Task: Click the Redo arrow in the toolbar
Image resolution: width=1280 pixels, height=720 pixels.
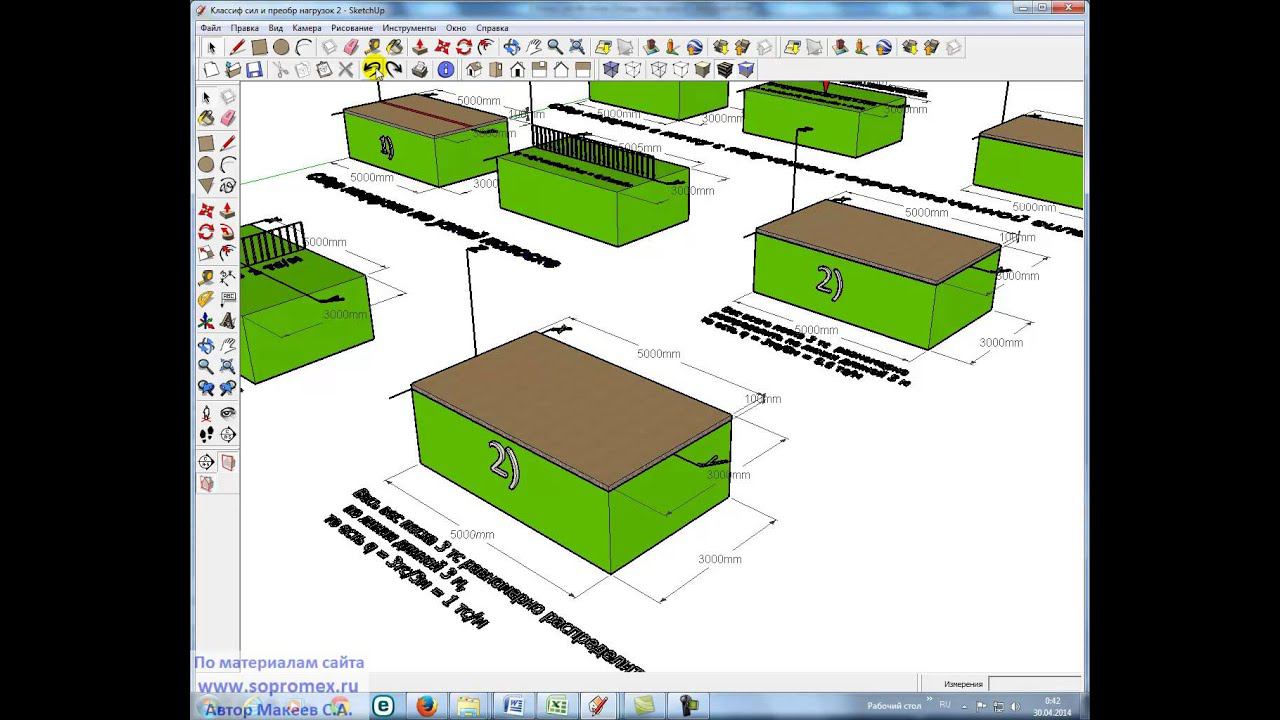Action: click(x=394, y=69)
